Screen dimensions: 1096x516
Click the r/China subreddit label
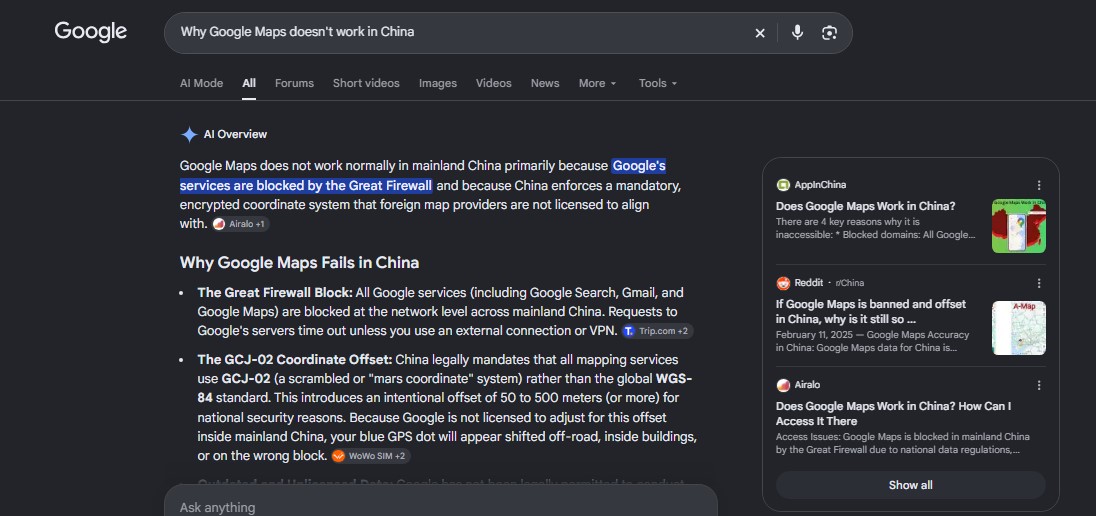coord(850,283)
